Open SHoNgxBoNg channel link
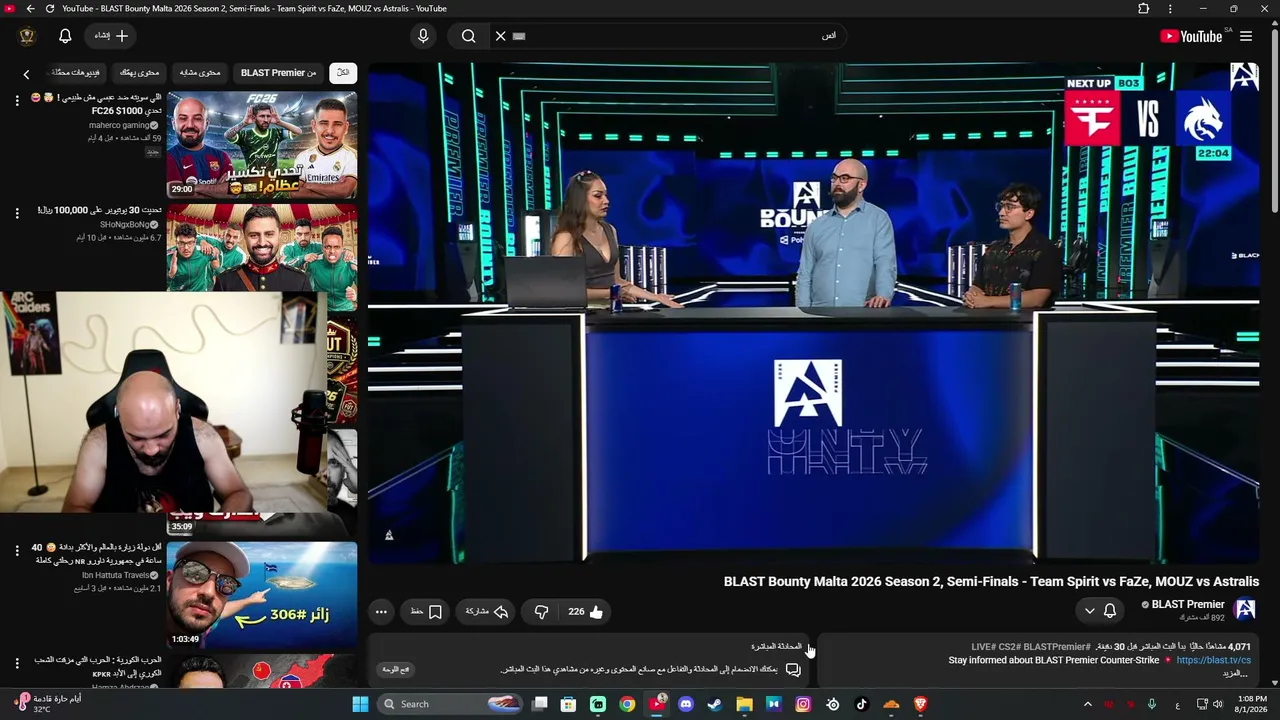Screen dimensions: 1280x720 coord(125,225)
